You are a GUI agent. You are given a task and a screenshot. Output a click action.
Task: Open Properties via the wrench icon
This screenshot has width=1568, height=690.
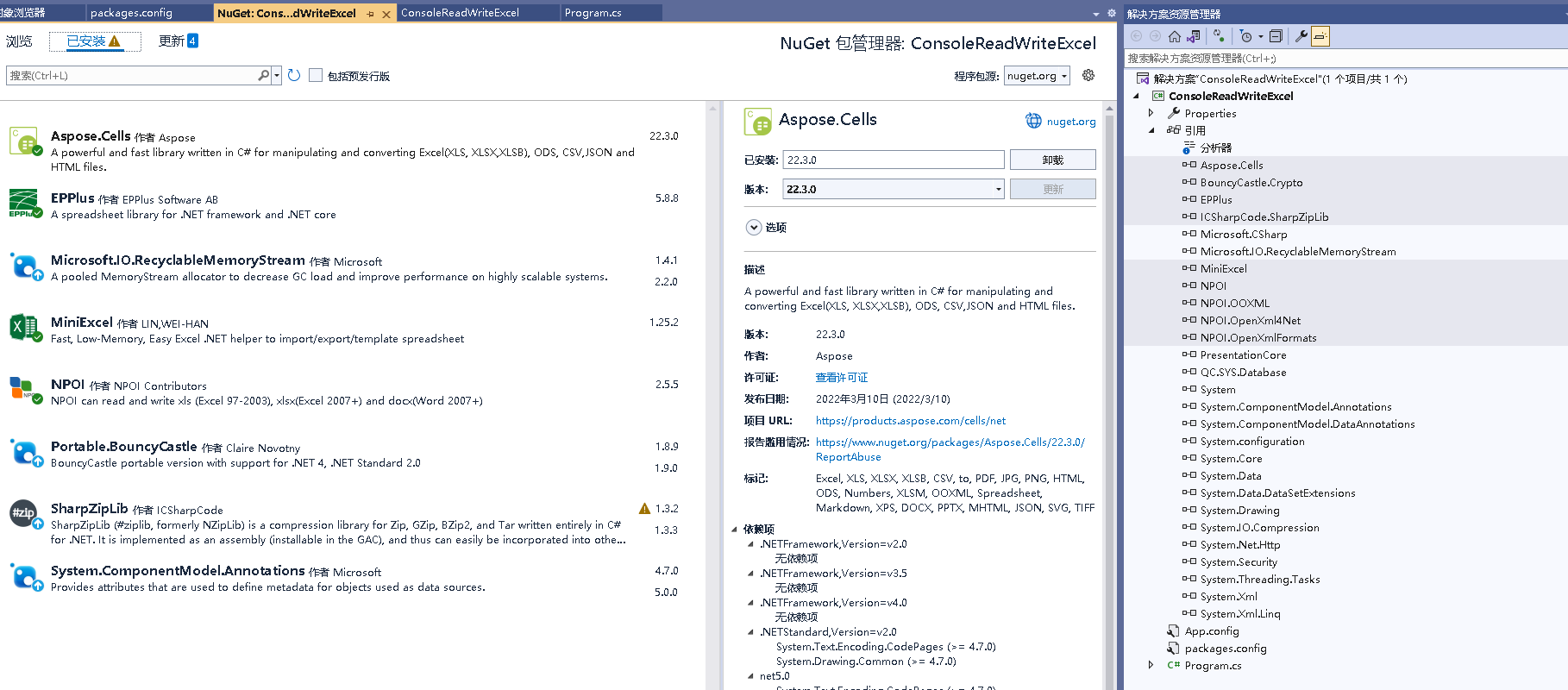[1301, 36]
